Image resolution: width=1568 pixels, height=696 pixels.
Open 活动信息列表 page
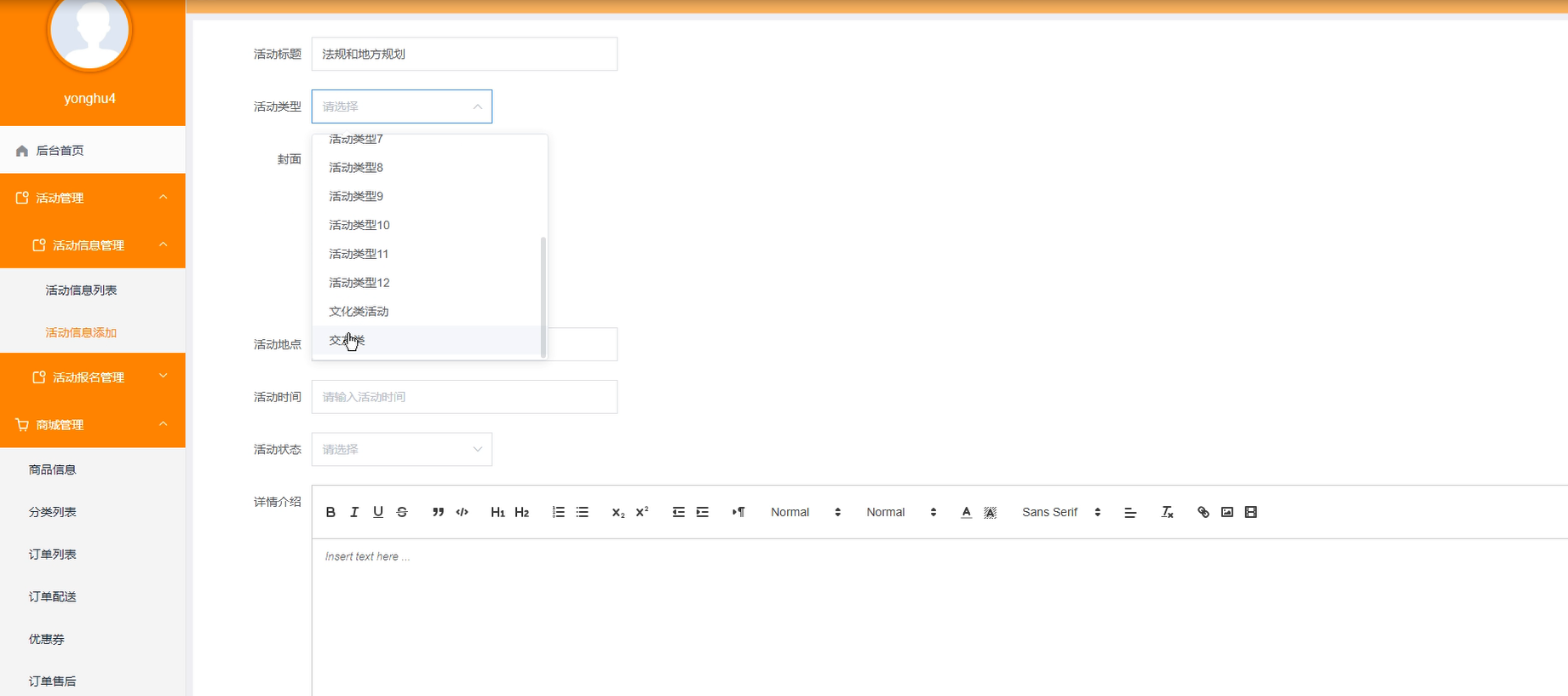81,290
